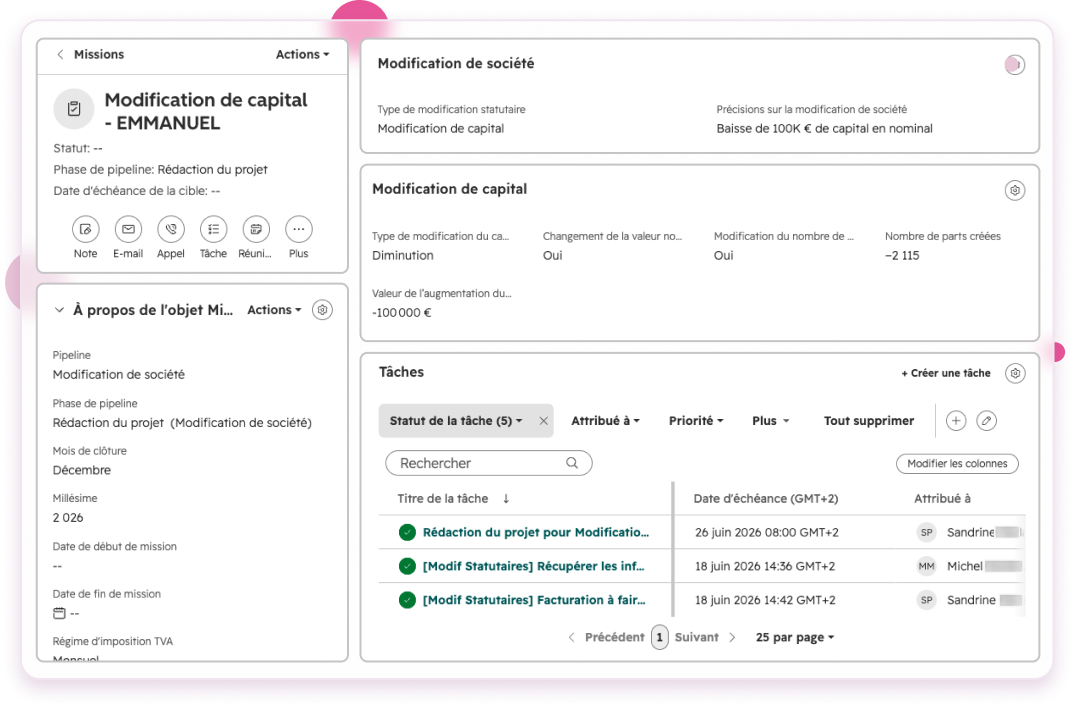Open task Rédaction du projet pour Modificatio...
This screenshot has width=1075, height=708.
[x=535, y=532]
